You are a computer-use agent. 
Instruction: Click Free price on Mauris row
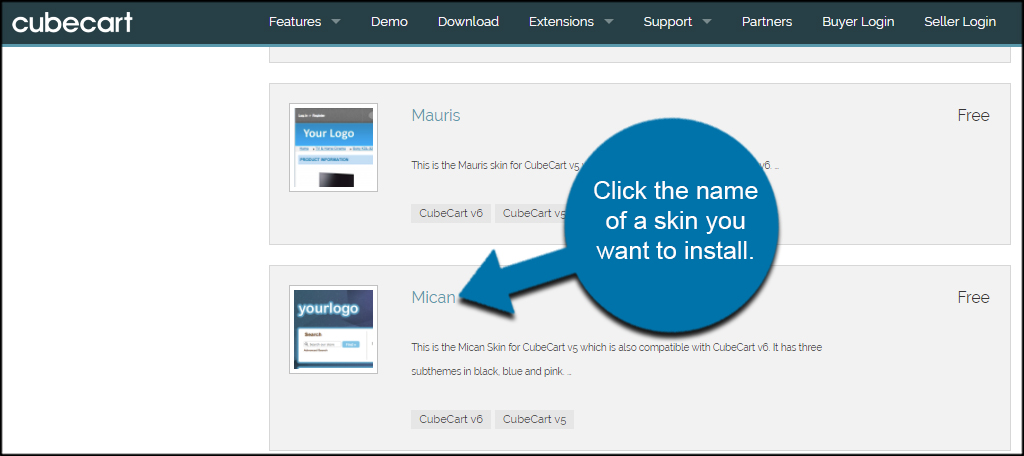tap(973, 116)
